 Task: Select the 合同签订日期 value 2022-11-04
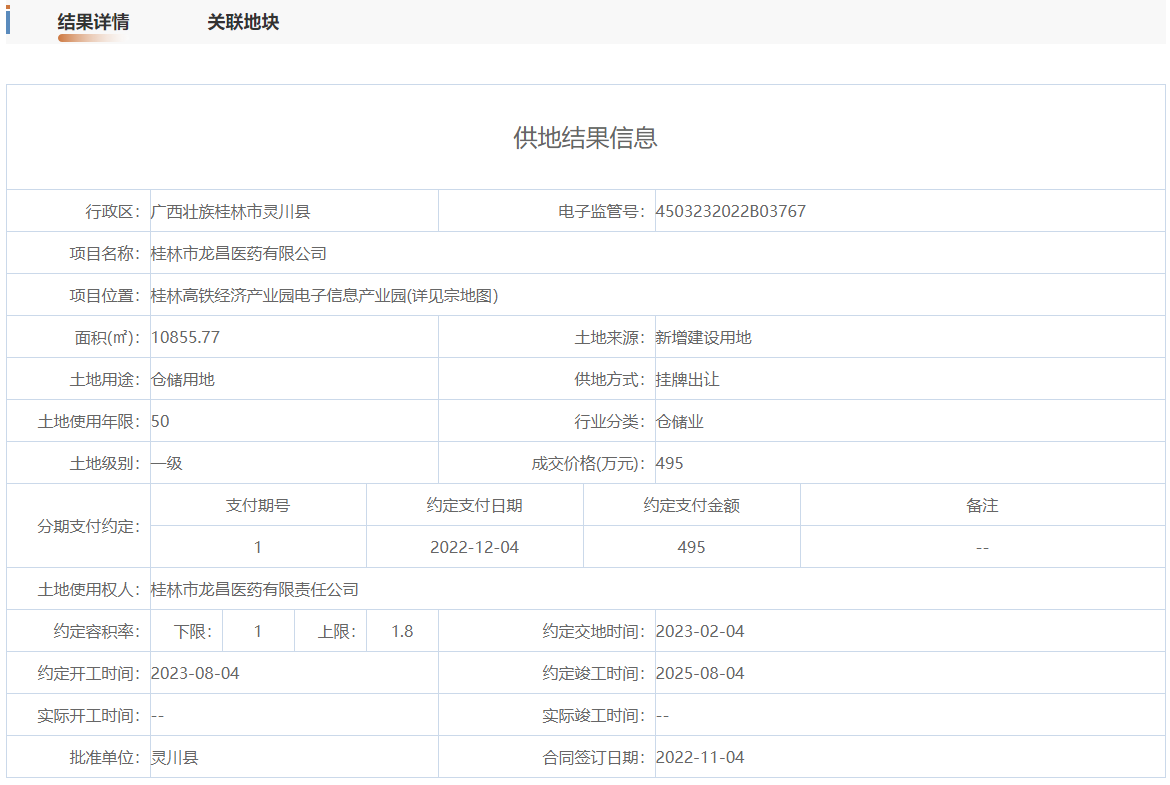click(x=700, y=758)
